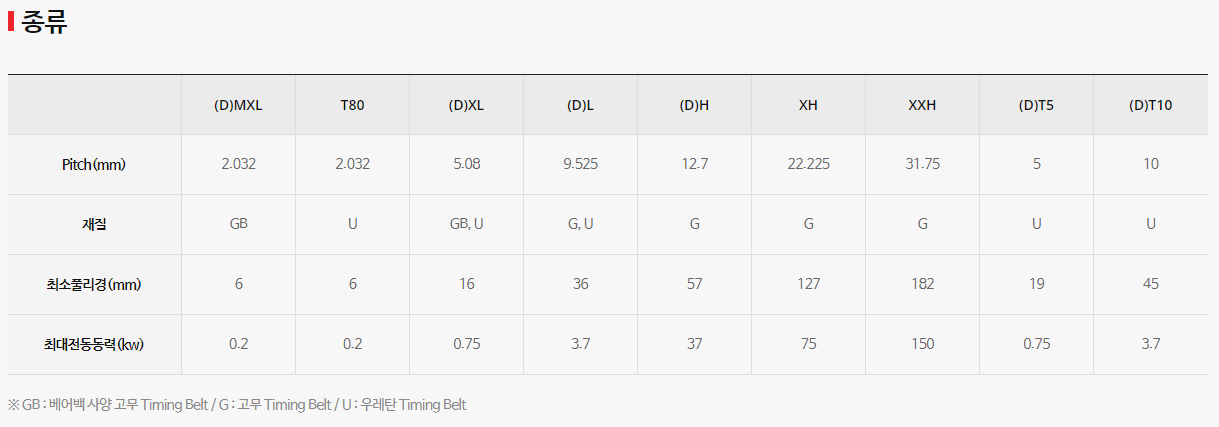
Task: Select the 182 minimum pulley cell
Action: (x=922, y=285)
